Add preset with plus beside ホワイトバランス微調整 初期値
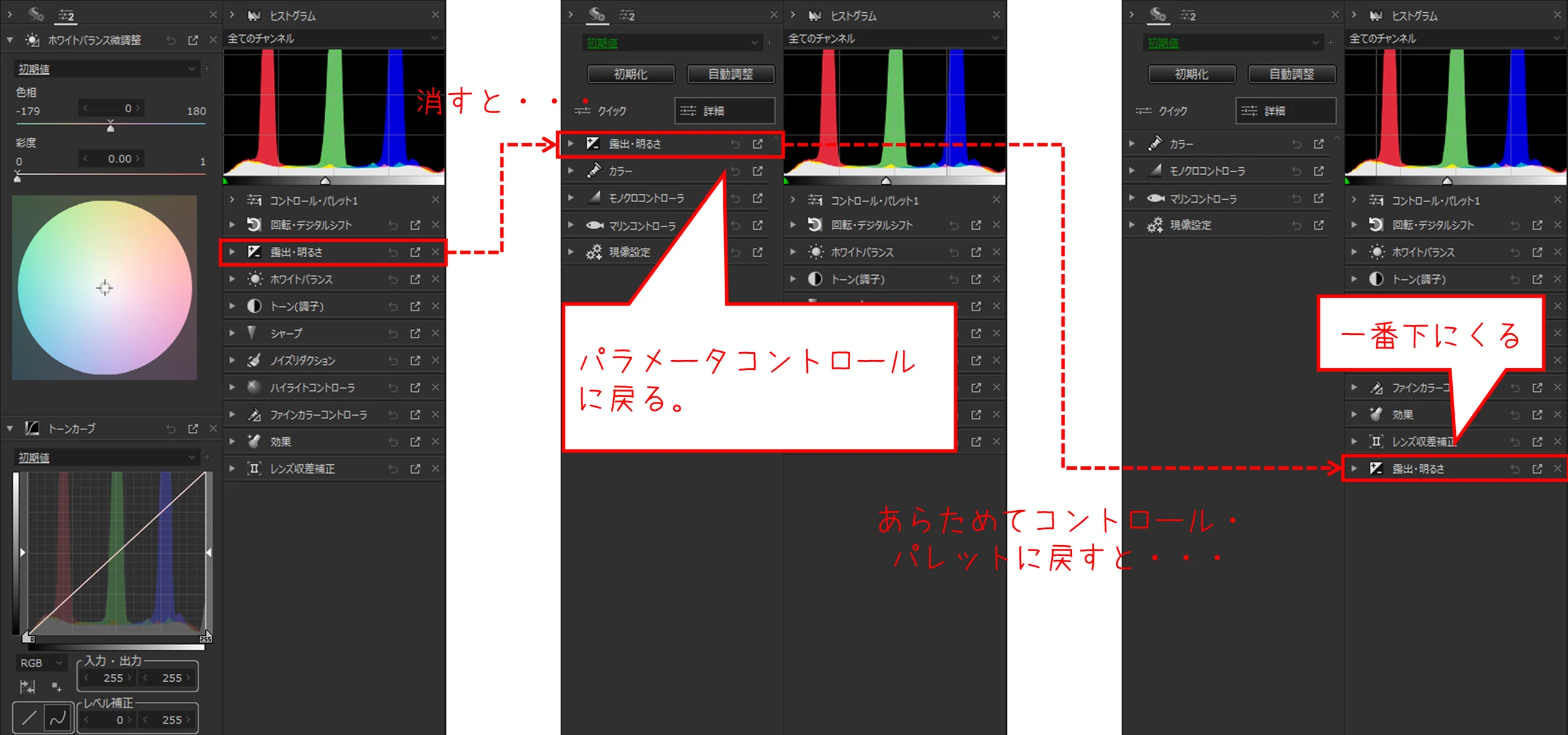Viewport: 1568px width, 735px height. point(207,69)
